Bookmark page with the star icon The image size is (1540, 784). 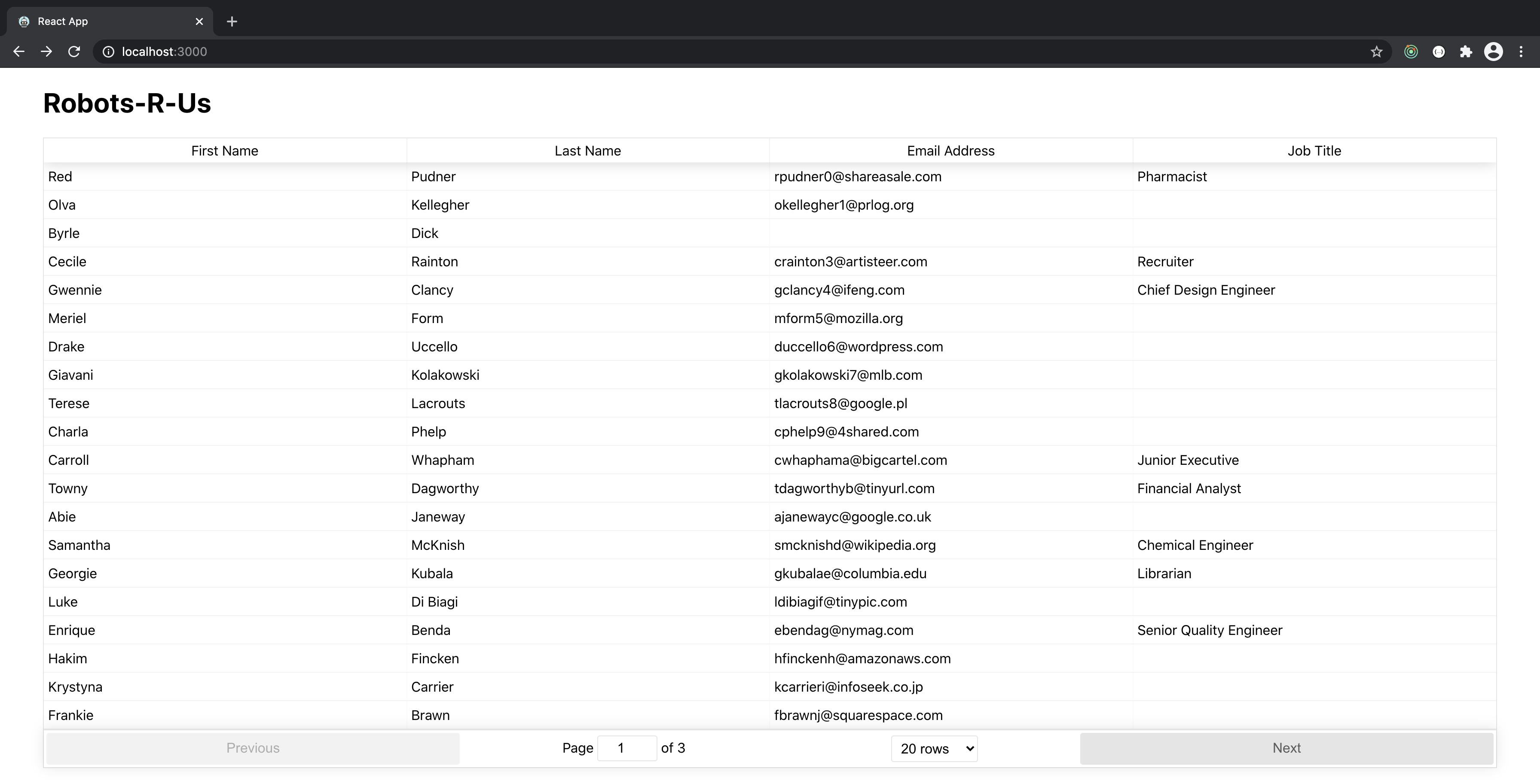(x=1376, y=52)
